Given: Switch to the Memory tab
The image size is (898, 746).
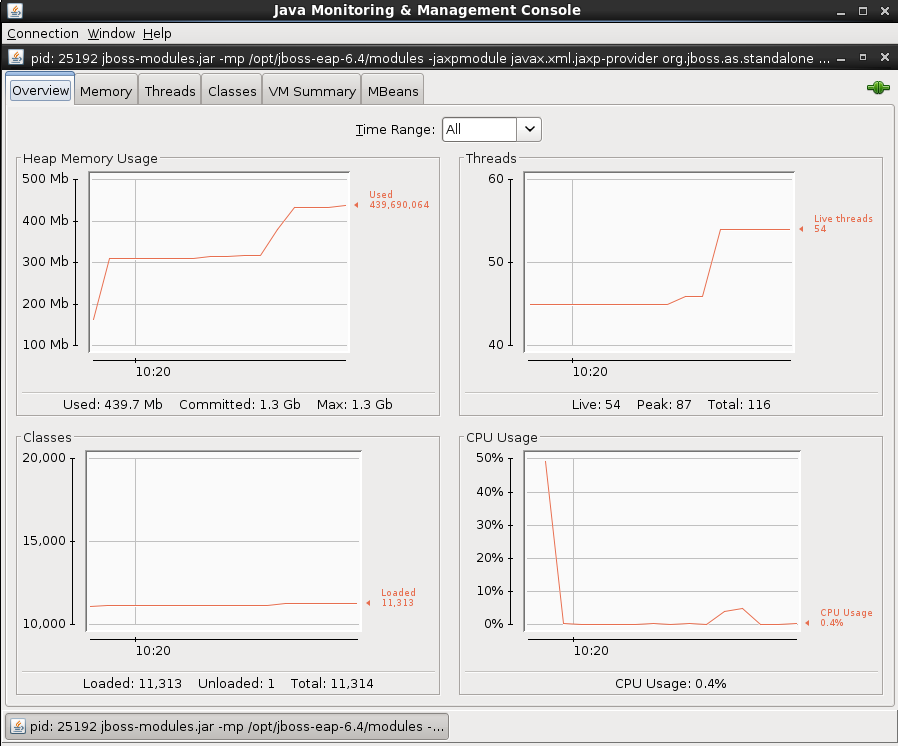Looking at the screenshot, I should [x=106, y=91].
